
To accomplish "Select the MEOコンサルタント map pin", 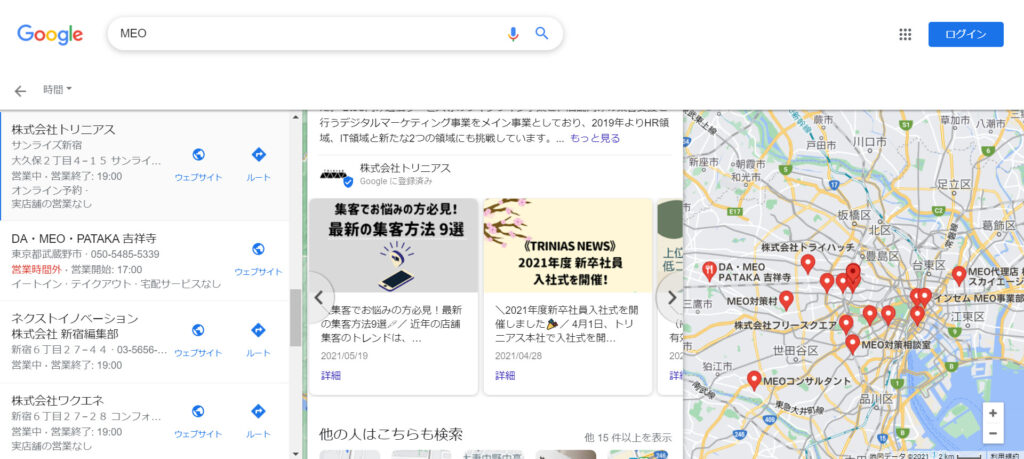I will coord(754,381).
